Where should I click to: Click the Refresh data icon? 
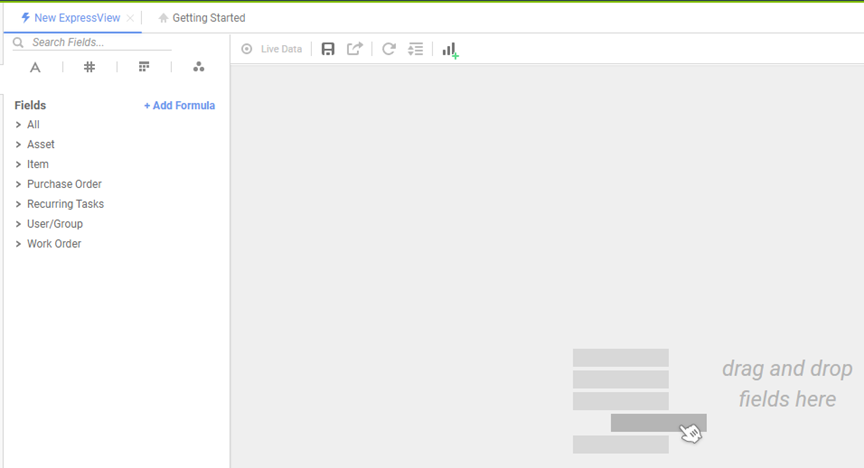coord(389,49)
